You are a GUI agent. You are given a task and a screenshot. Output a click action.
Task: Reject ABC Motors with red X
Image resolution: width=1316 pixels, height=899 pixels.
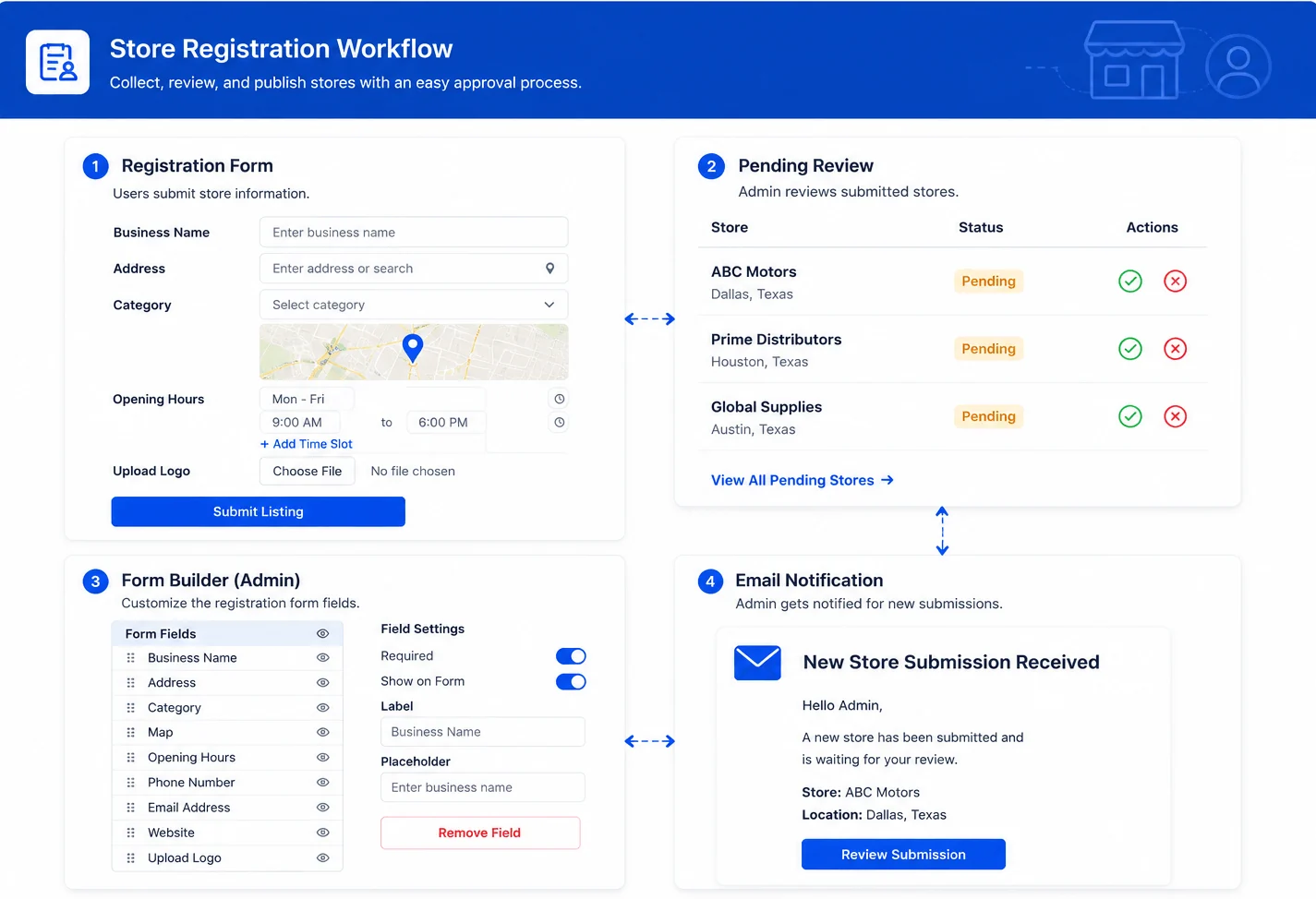pos(1175,281)
